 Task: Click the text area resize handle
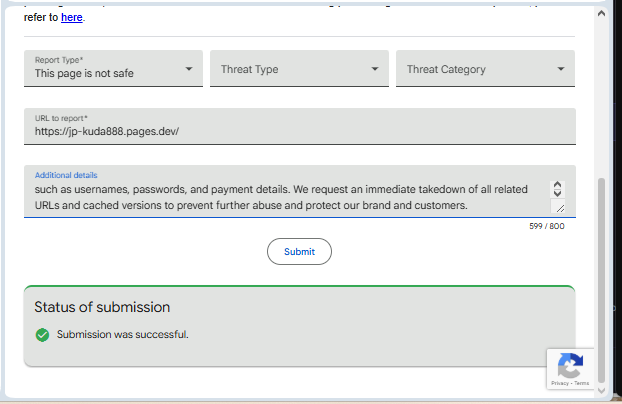[558, 207]
